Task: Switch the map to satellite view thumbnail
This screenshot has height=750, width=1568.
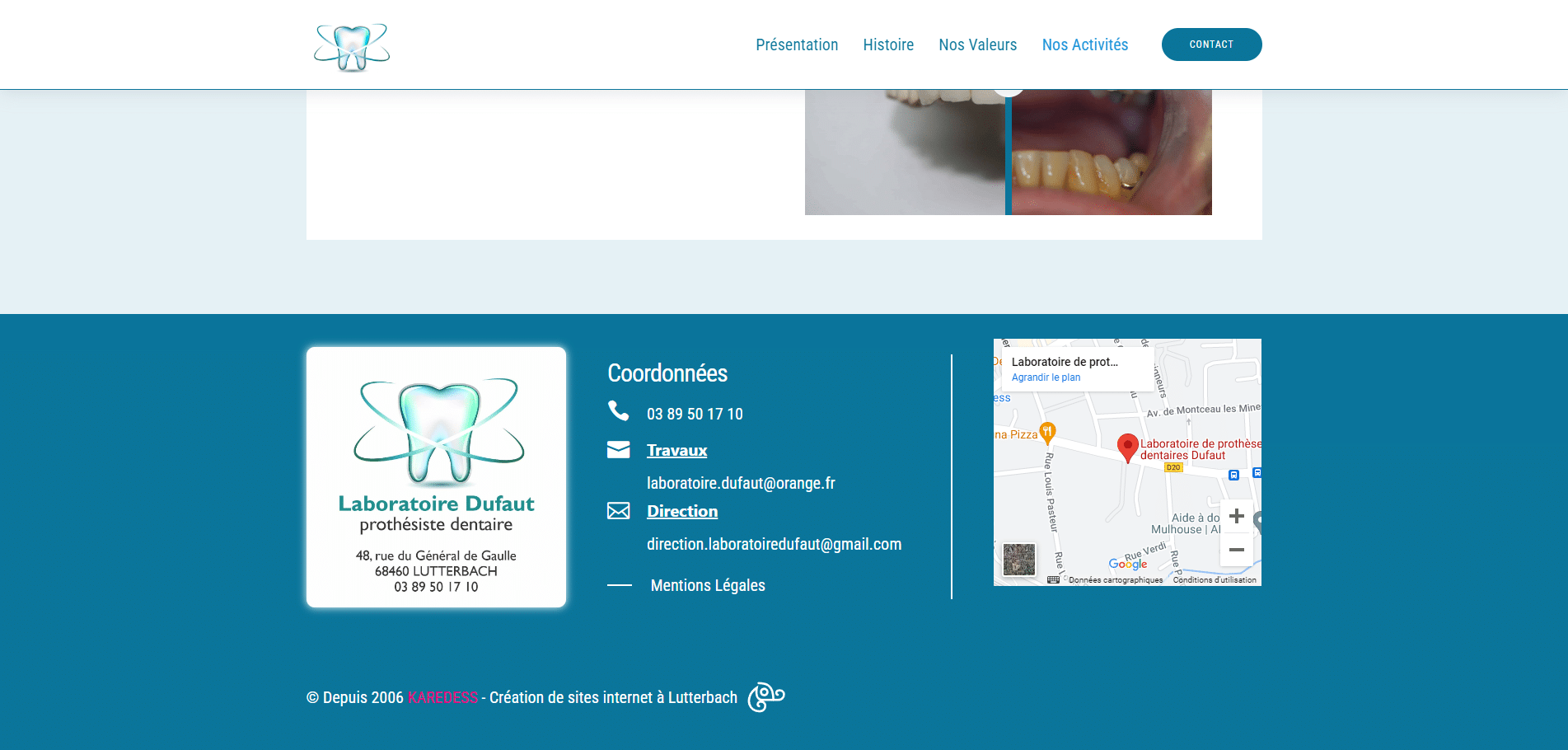Action: tap(1019, 560)
